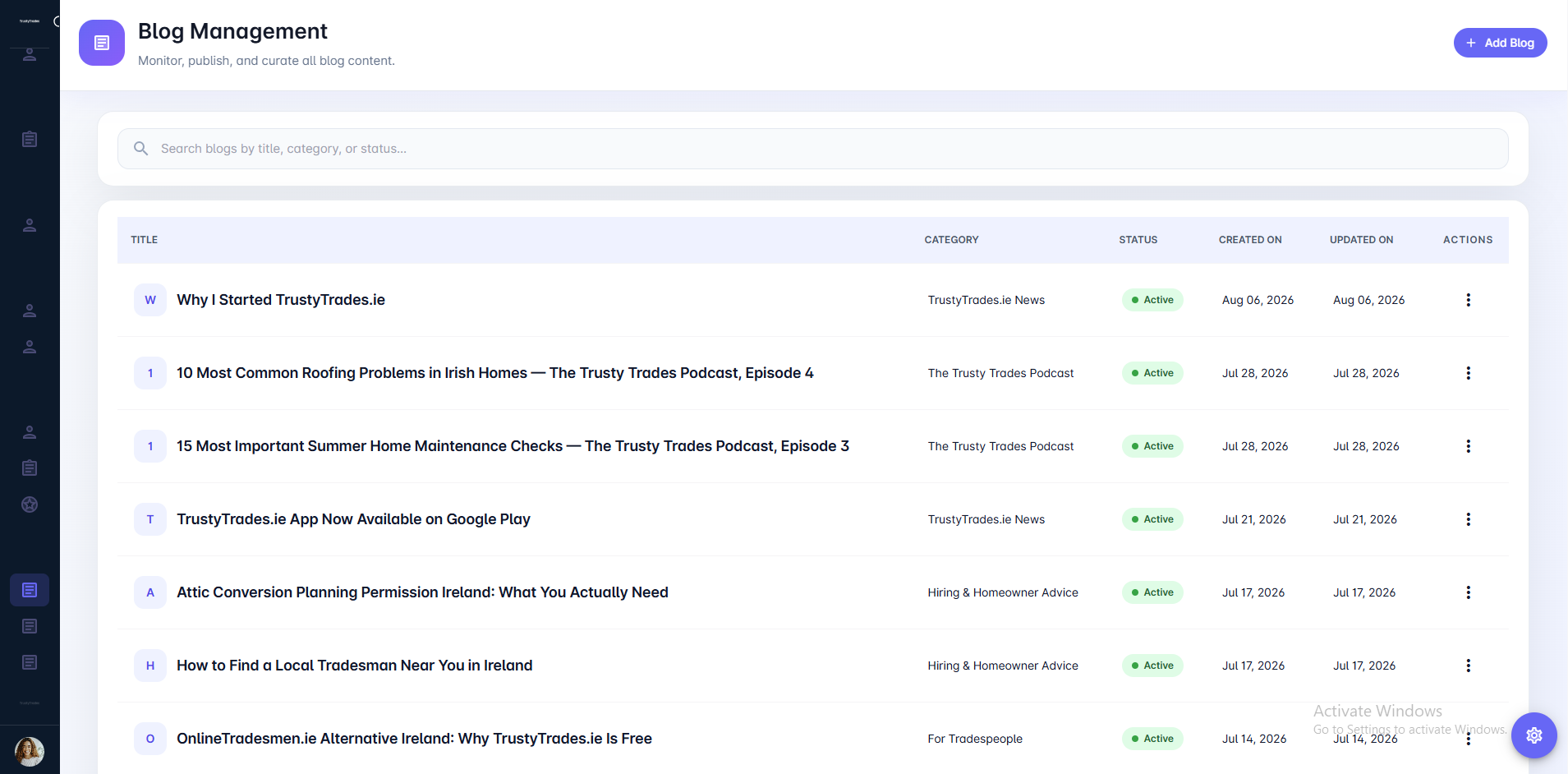Image resolution: width=1568 pixels, height=774 pixels.
Task: Open actions menu for Find a Local Tradesman post
Action: 1469,666
